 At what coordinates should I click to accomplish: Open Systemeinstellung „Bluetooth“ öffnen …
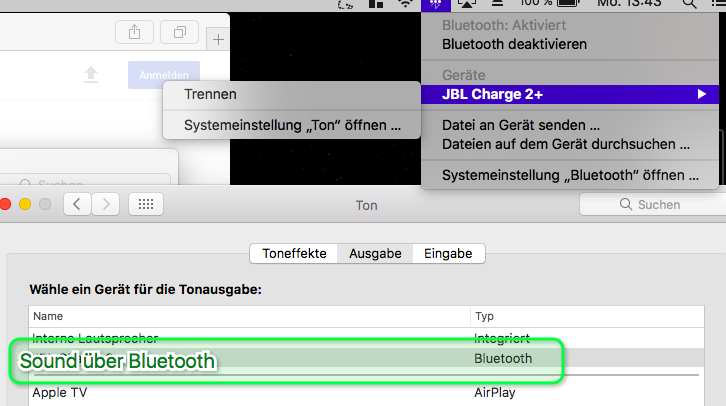tap(570, 175)
